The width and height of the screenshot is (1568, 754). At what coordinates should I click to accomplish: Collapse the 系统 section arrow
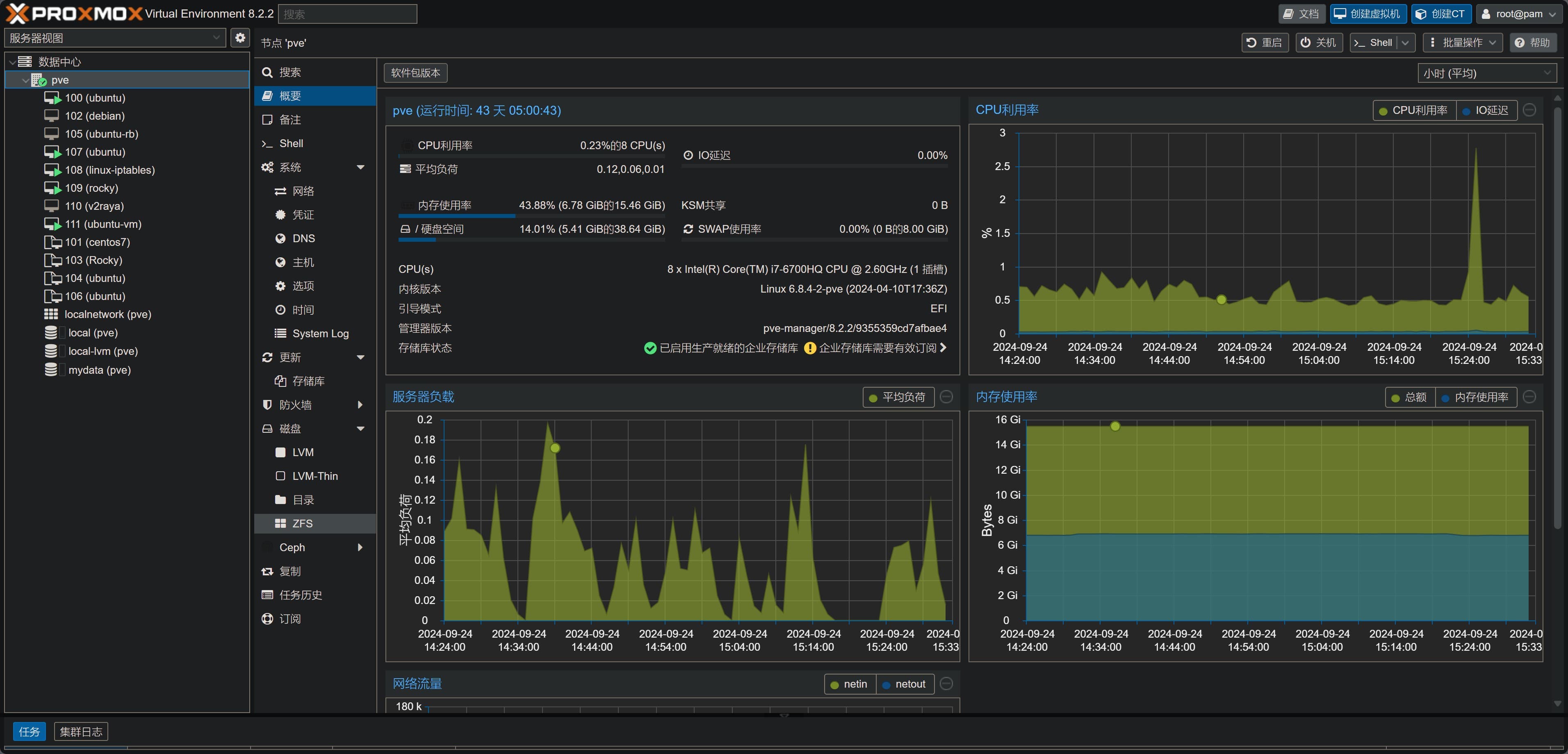[x=360, y=167]
